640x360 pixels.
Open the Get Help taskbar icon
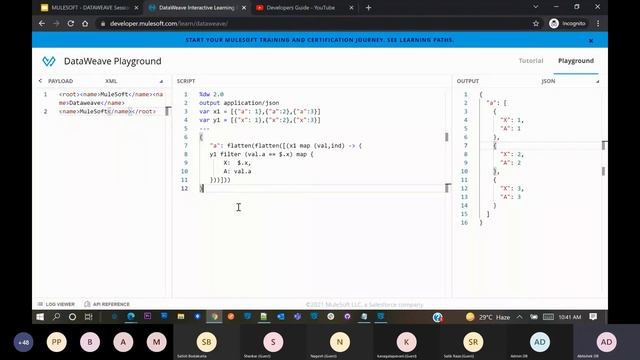pos(438,317)
